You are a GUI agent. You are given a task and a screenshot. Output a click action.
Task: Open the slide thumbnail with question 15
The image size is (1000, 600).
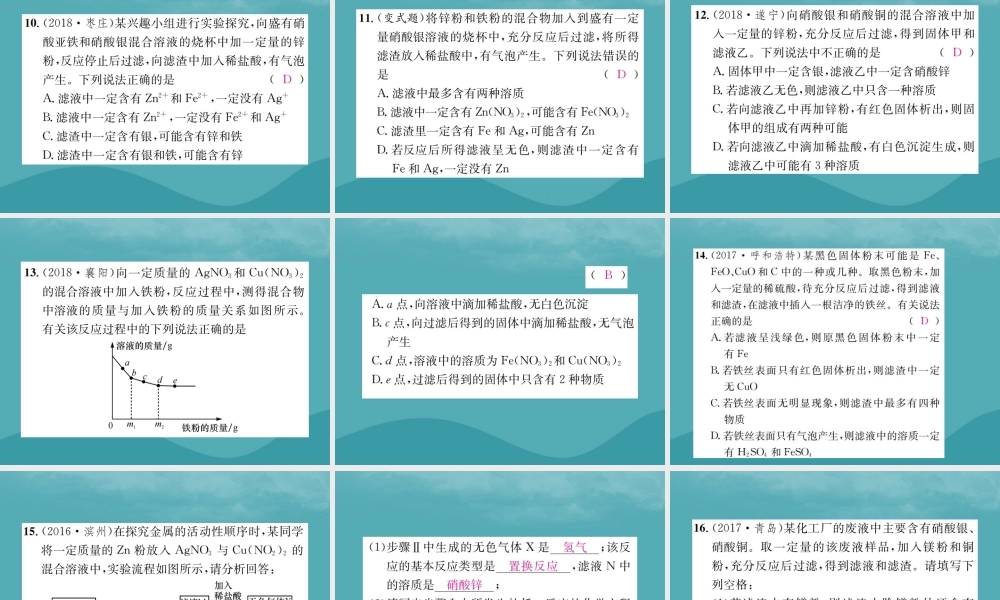165,536
